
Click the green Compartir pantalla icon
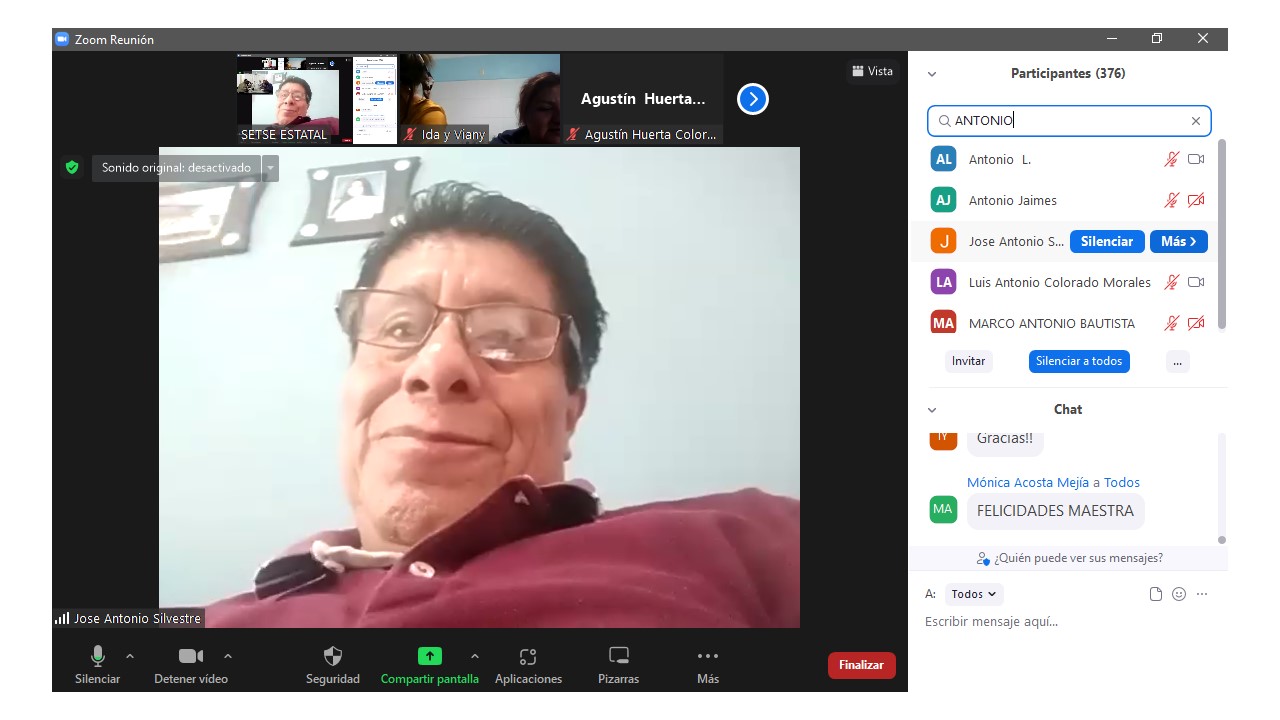pyautogui.click(x=429, y=657)
